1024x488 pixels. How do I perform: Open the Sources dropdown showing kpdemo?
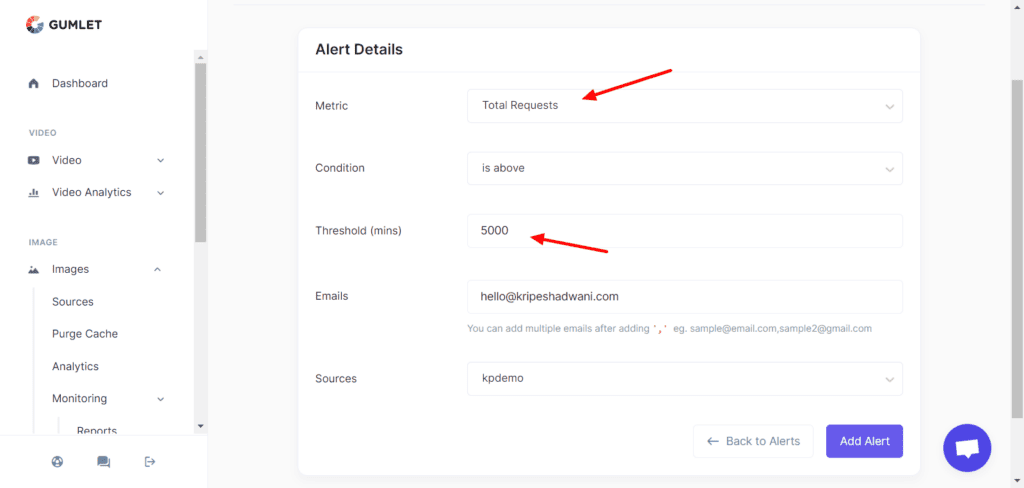684,379
